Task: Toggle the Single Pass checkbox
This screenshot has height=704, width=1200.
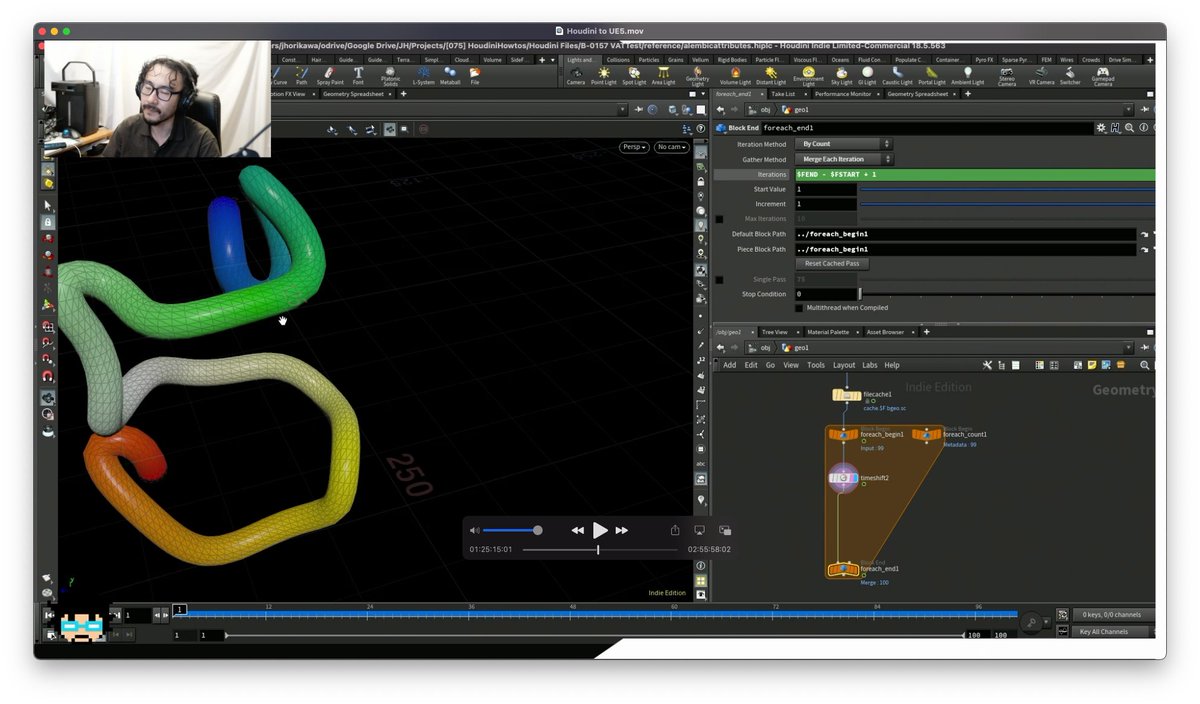Action: (719, 280)
